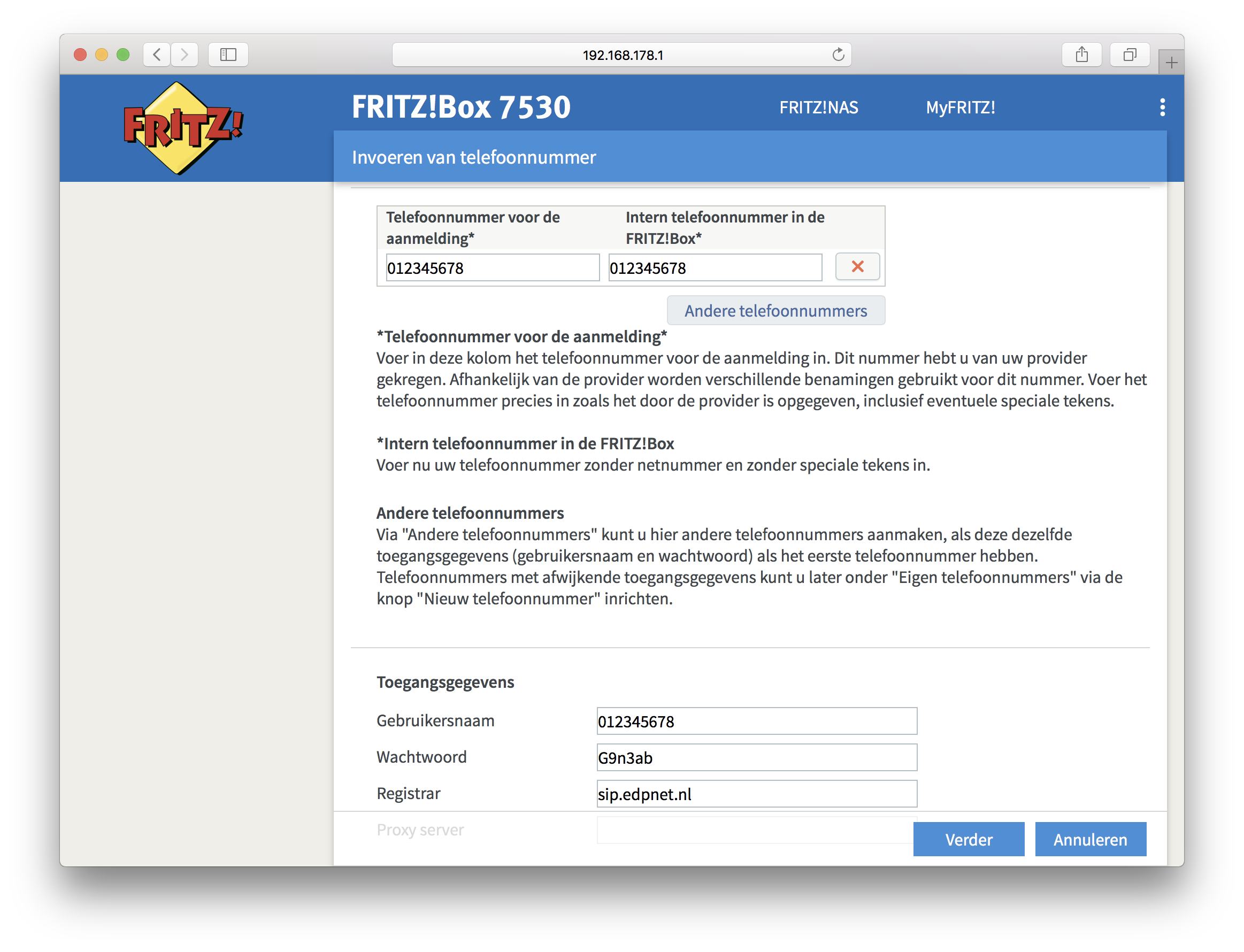Click FRITZ!Box 7530 title
Screen dimensions: 1244x952
(x=461, y=107)
